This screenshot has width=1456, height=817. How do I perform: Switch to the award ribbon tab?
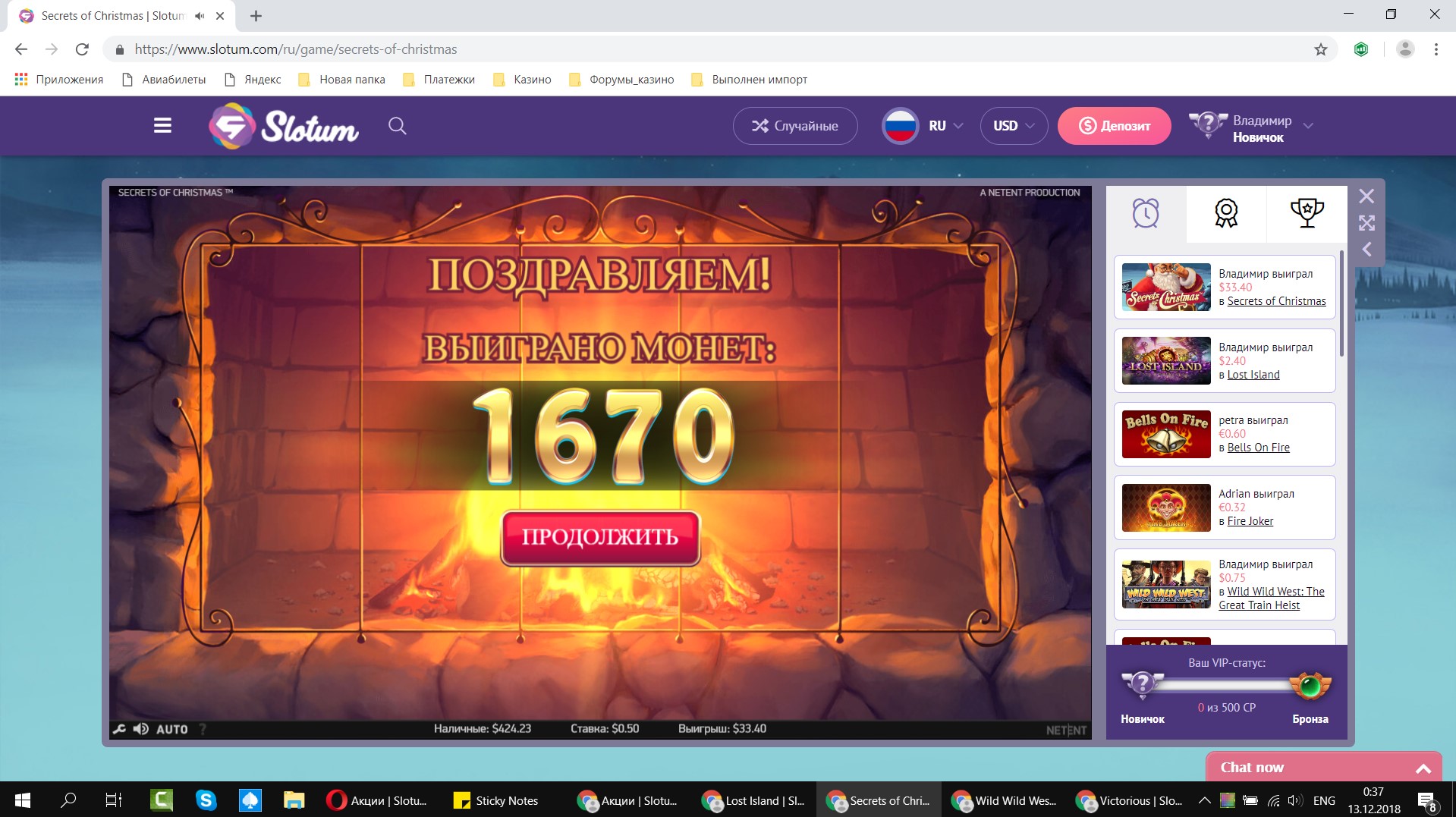tap(1226, 213)
